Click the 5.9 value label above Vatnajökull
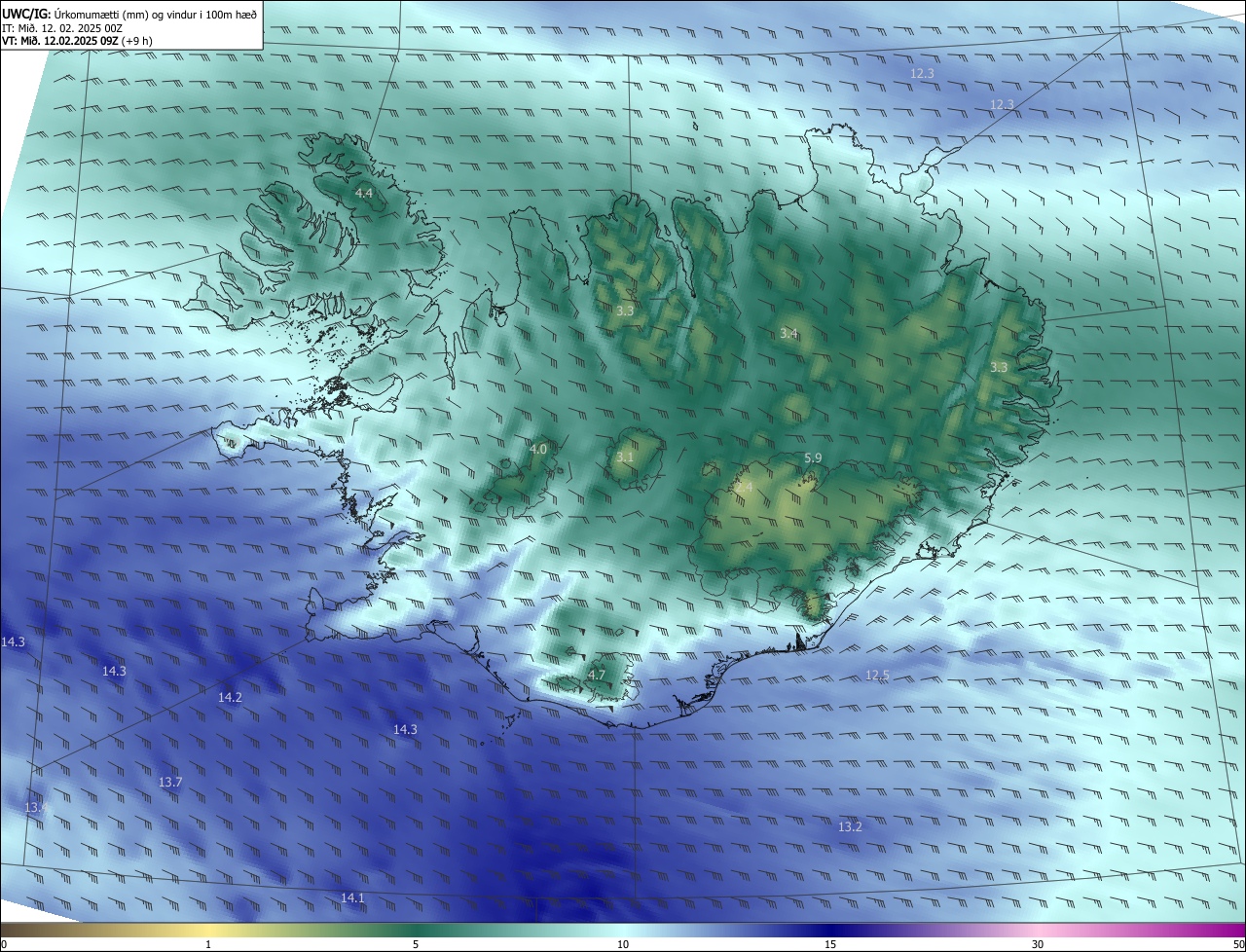 (x=813, y=458)
